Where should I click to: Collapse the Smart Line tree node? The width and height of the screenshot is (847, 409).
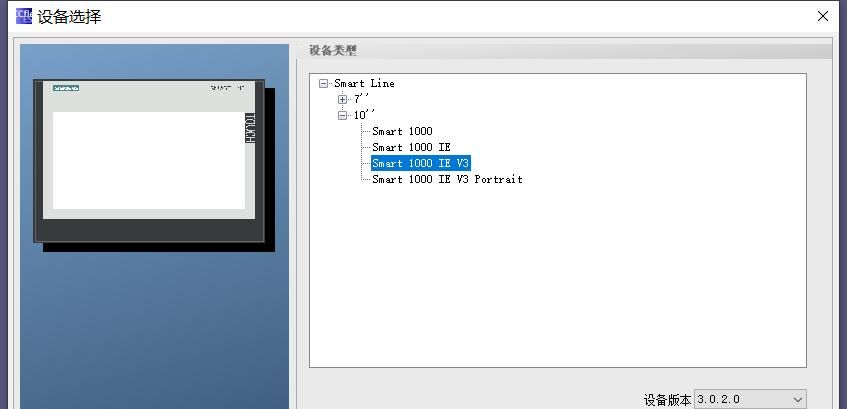tap(324, 84)
